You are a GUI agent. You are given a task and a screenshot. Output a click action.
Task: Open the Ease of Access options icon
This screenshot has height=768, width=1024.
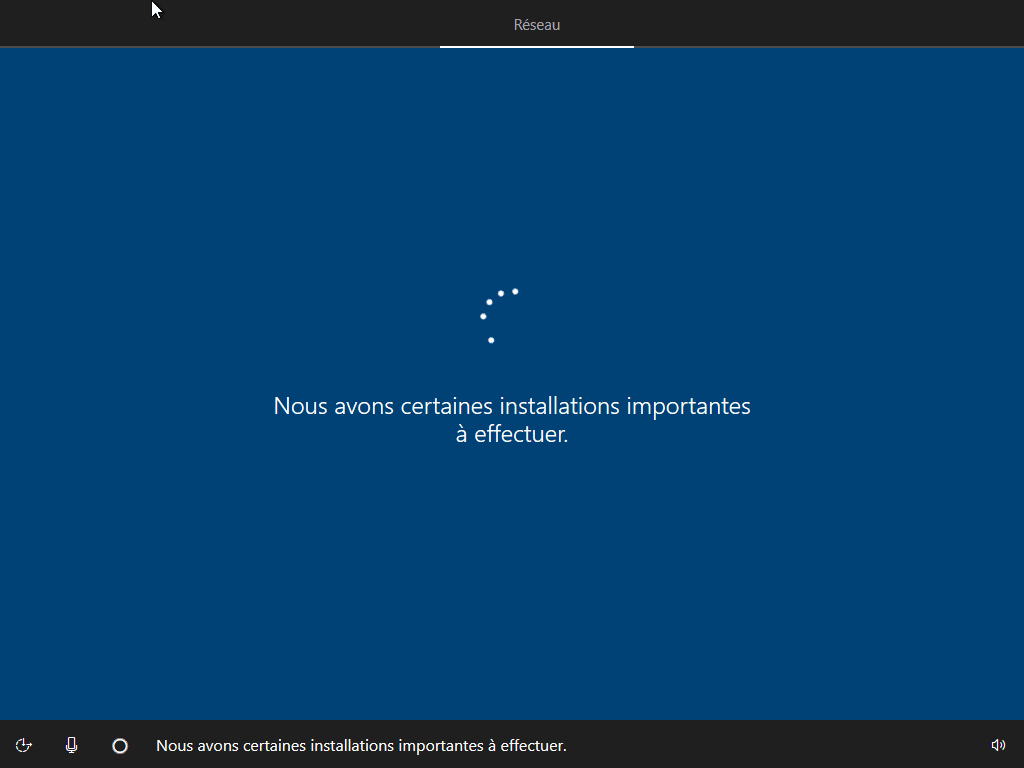pyautogui.click(x=24, y=745)
